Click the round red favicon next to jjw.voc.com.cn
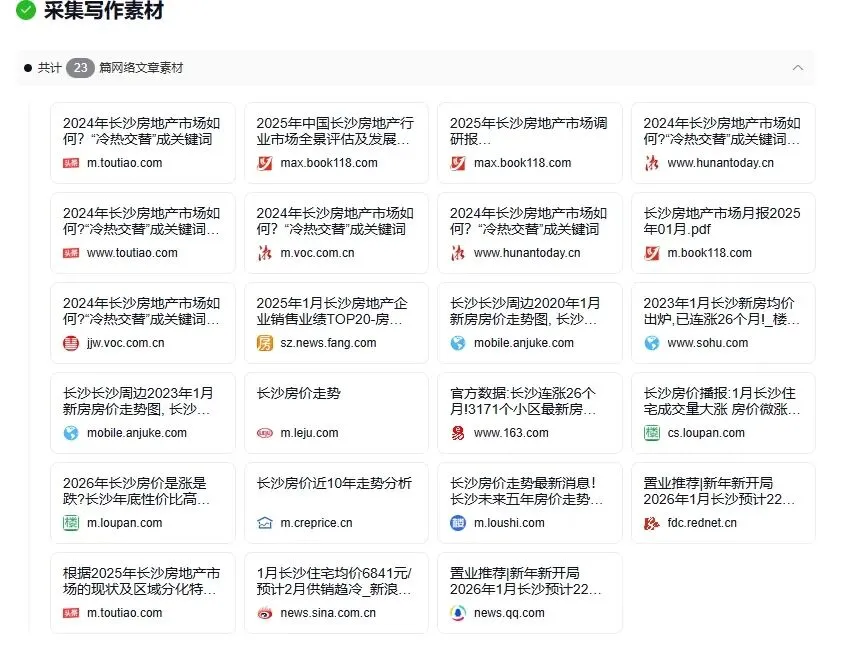 [x=71, y=343]
